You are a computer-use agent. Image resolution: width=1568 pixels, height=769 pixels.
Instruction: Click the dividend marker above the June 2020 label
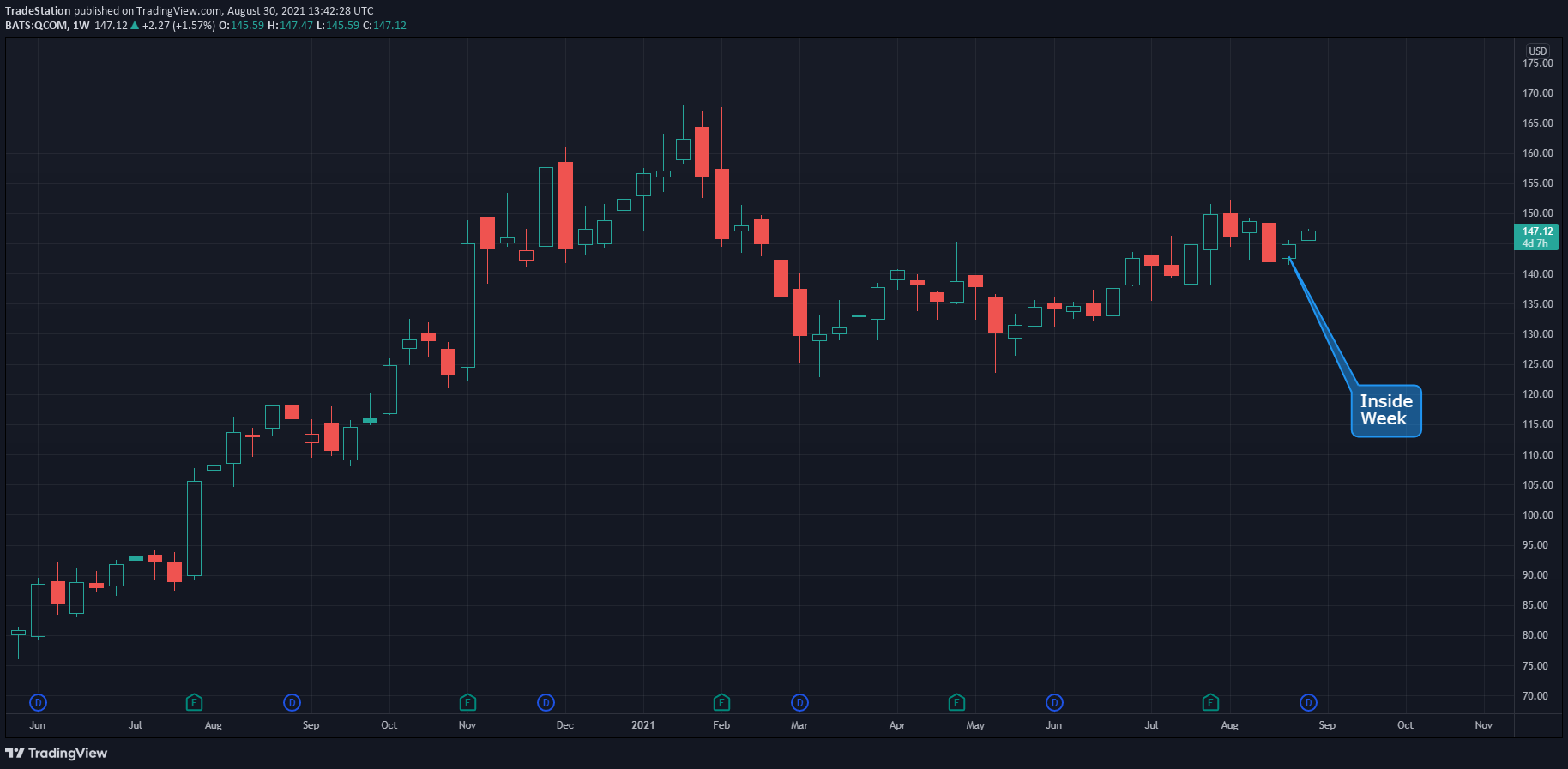(38, 703)
